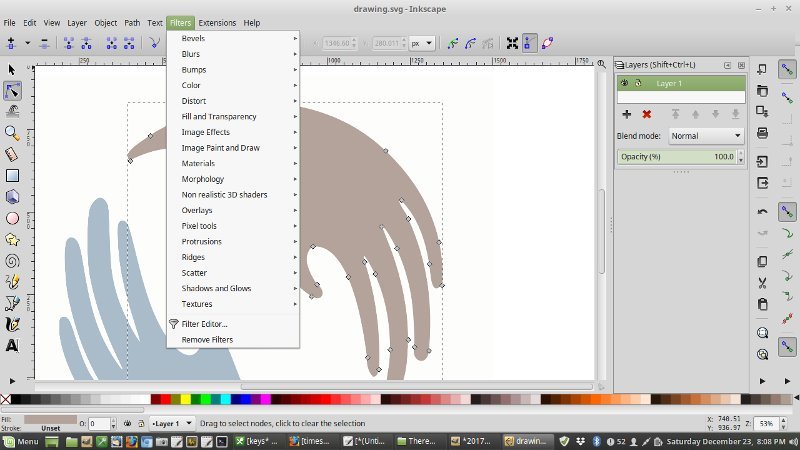The width and height of the screenshot is (800, 450).
Task: Select the 3D Box tool
Action: [12, 197]
